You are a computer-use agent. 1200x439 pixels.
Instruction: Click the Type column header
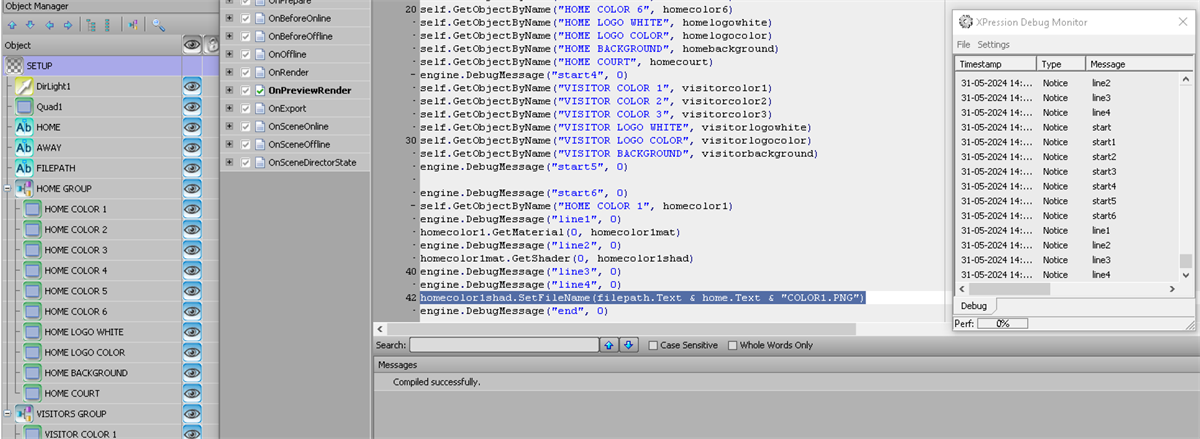[1061, 64]
